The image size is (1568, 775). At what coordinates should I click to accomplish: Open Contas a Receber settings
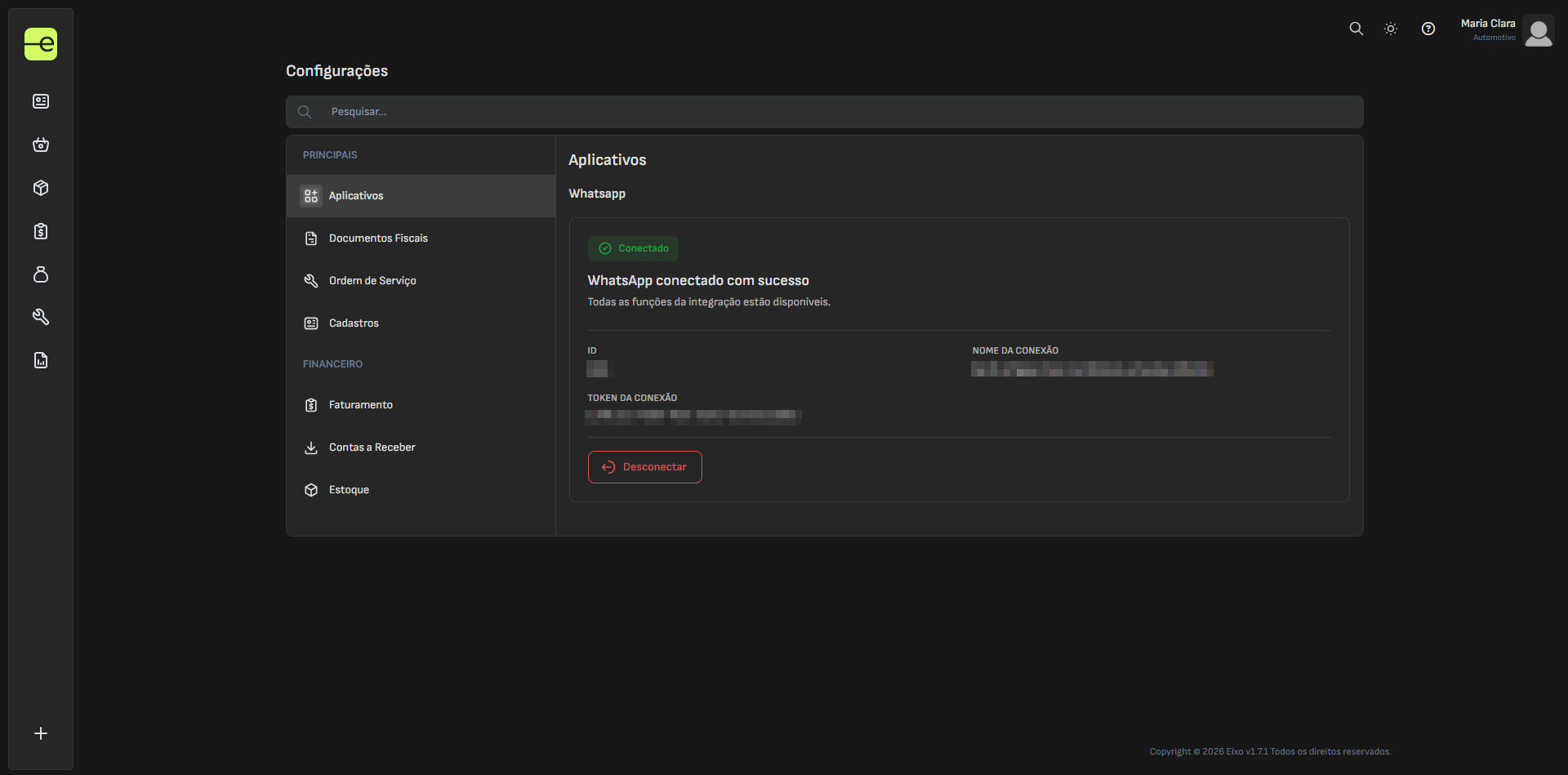pyautogui.click(x=372, y=448)
